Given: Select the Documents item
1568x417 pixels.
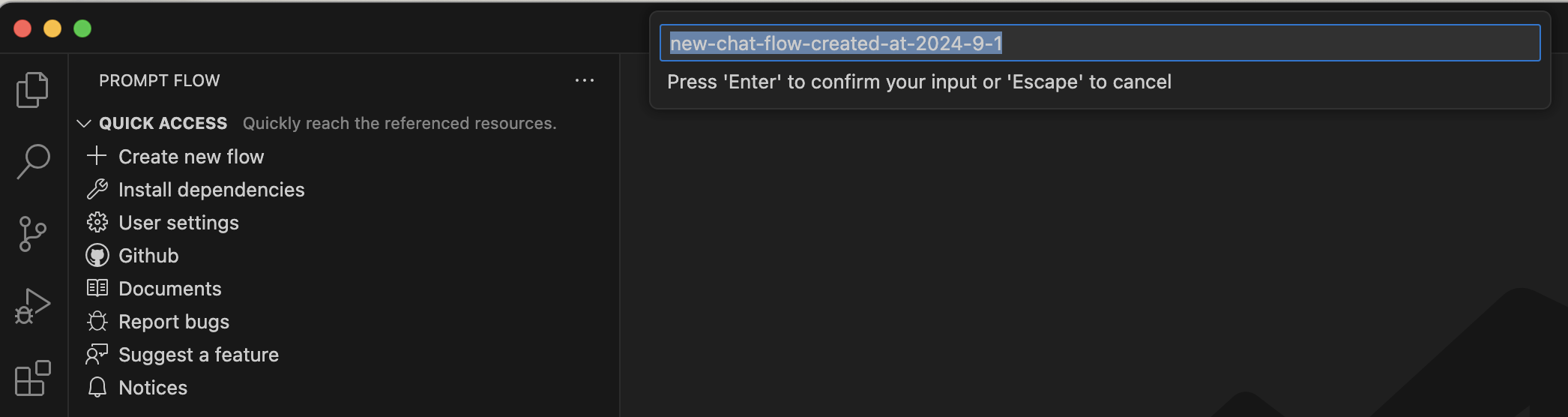Looking at the screenshot, I should click(x=170, y=289).
